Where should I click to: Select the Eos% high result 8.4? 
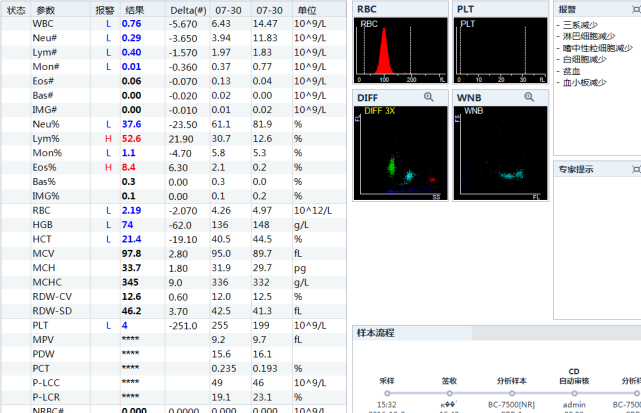coord(128,167)
